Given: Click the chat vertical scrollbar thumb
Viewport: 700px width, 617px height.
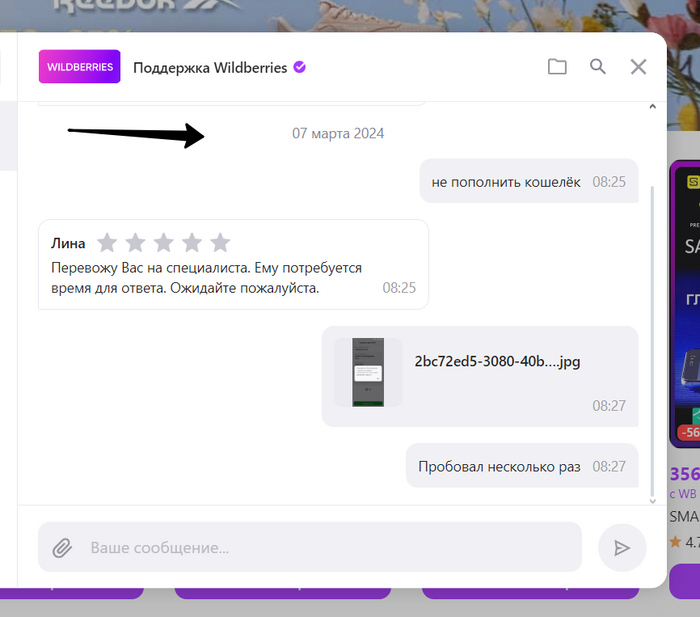Looking at the screenshot, I should tap(652, 340).
